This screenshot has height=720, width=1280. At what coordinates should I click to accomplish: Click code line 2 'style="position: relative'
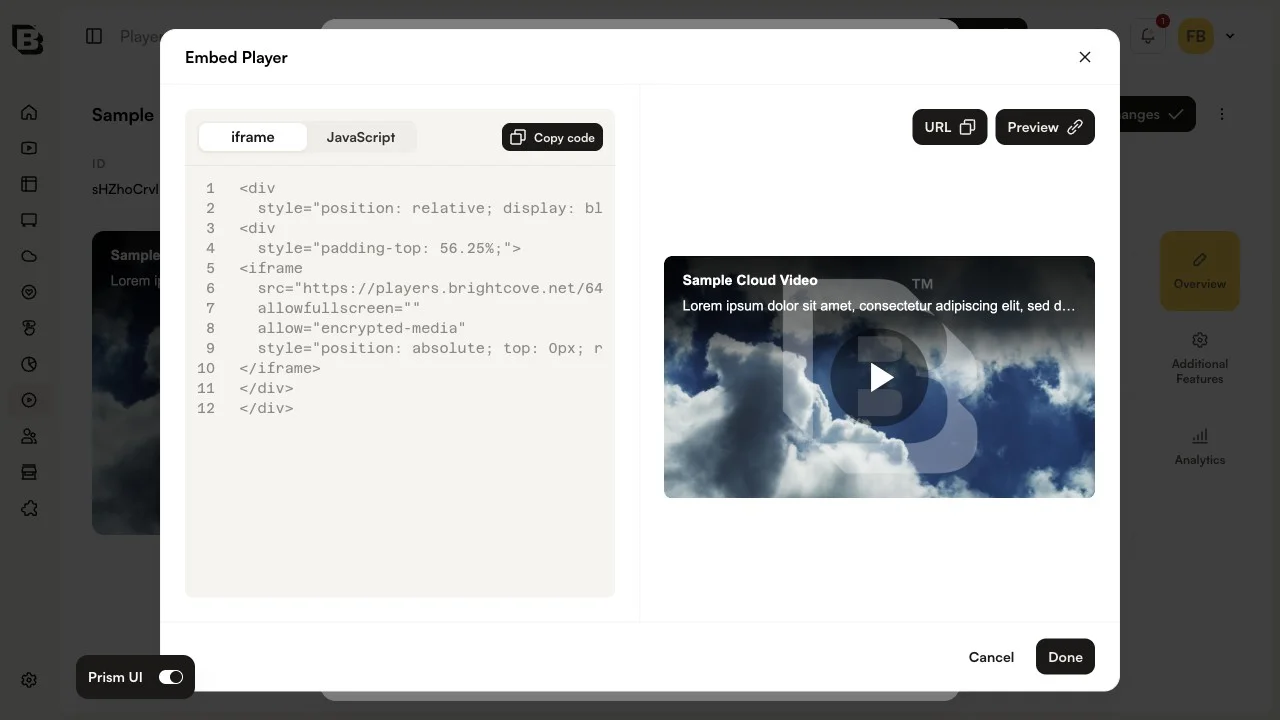(430, 208)
